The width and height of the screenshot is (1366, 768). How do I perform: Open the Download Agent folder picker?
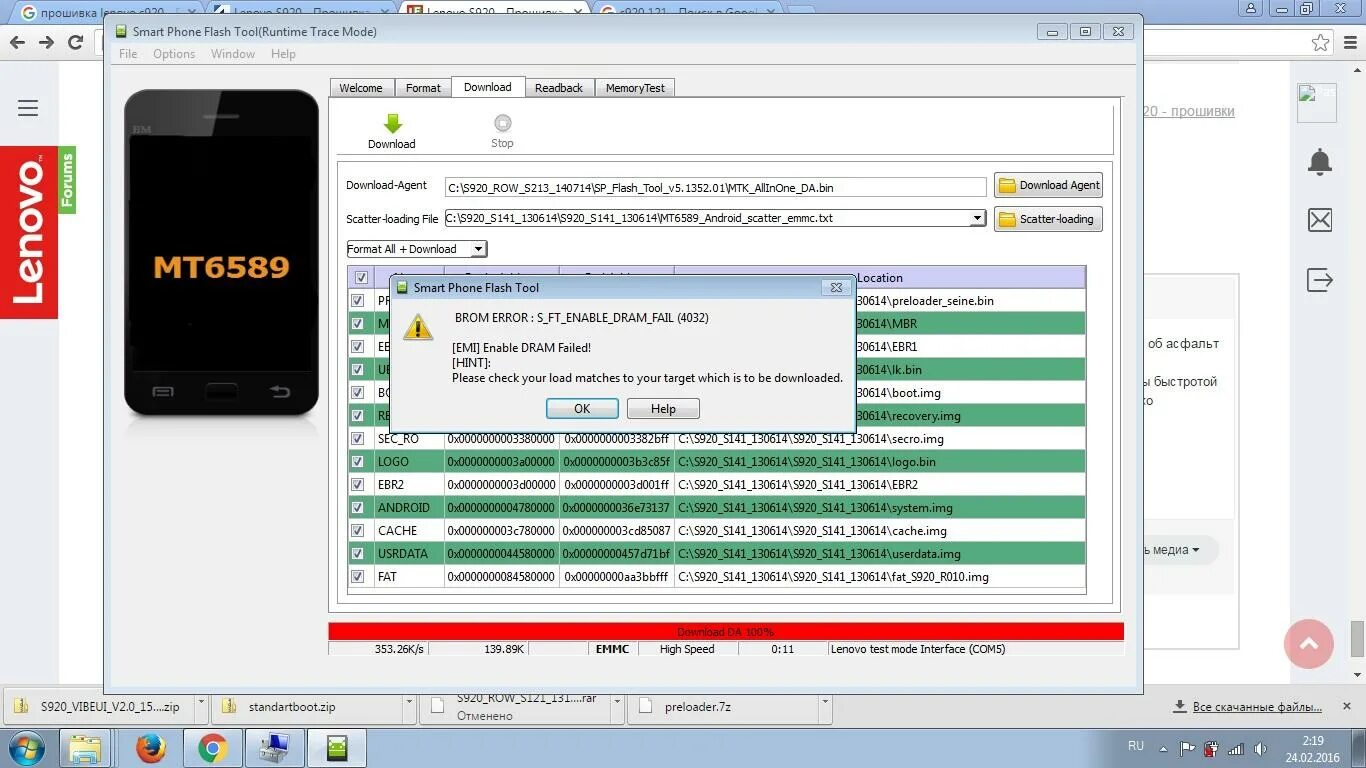(x=1048, y=185)
